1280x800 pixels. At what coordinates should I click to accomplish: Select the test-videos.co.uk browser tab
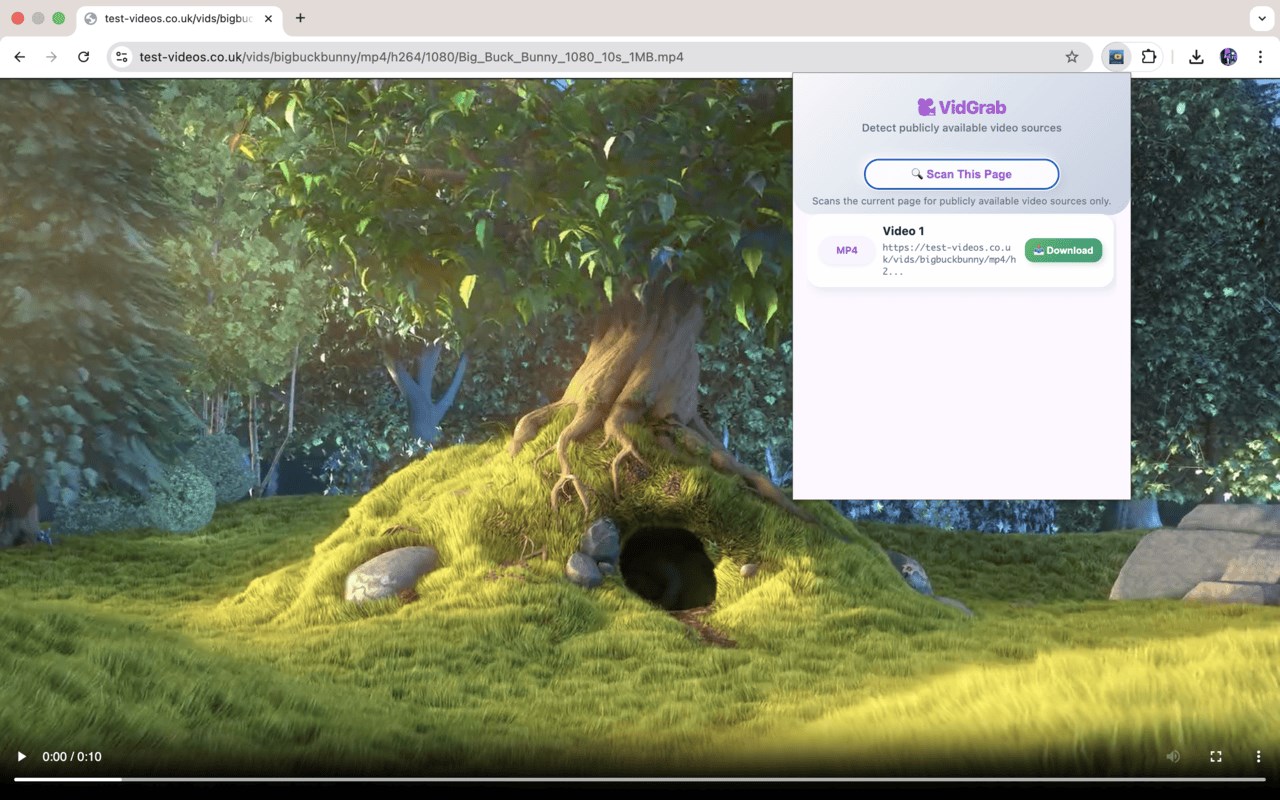point(180,19)
